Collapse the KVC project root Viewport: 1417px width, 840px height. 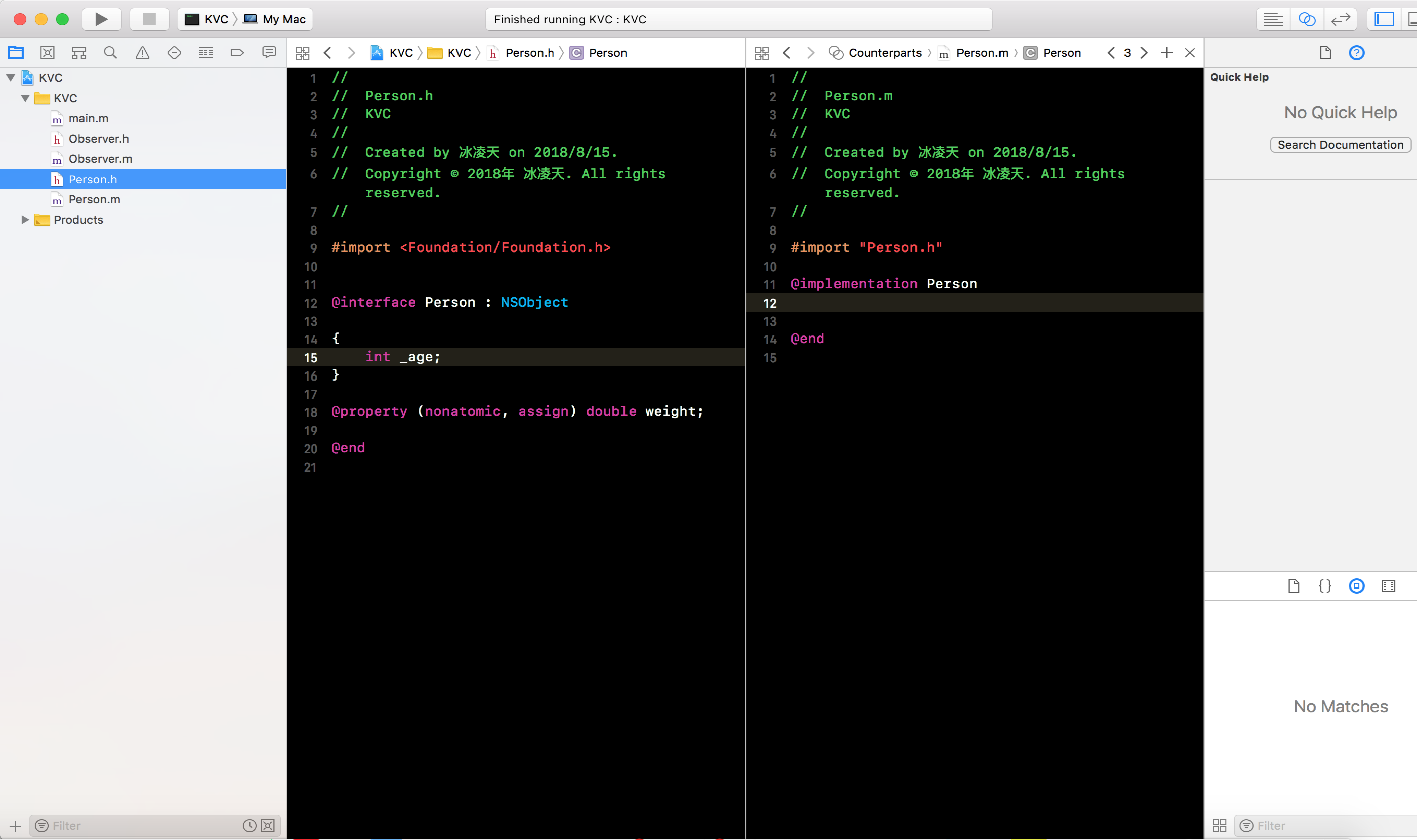point(11,77)
